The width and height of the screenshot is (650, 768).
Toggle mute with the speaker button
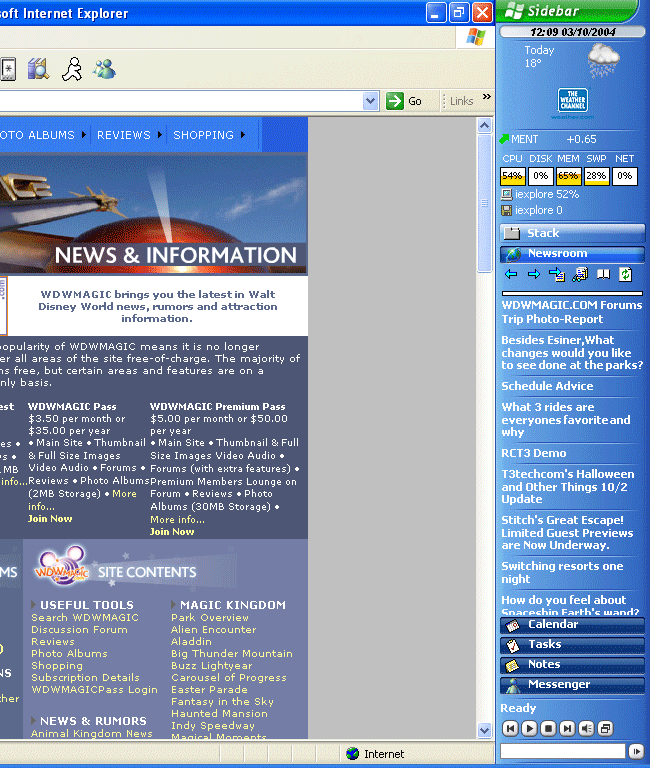[x=586, y=729]
